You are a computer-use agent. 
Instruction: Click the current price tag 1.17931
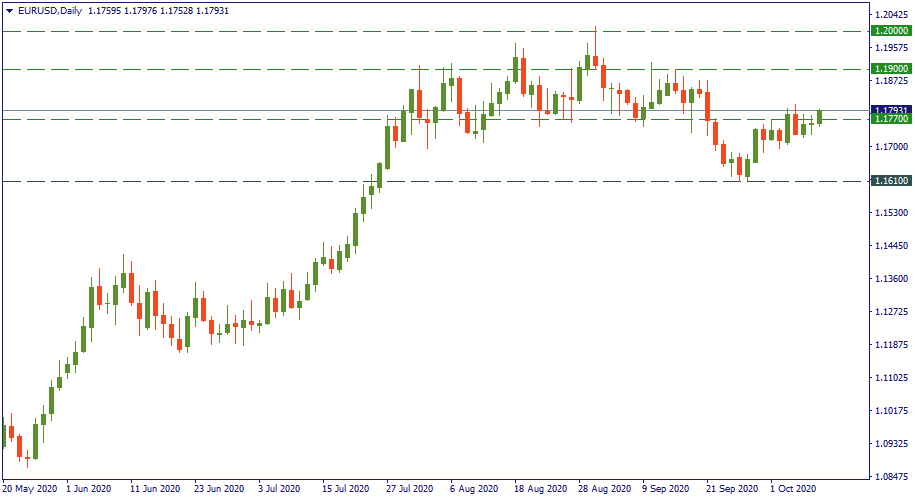pos(890,110)
